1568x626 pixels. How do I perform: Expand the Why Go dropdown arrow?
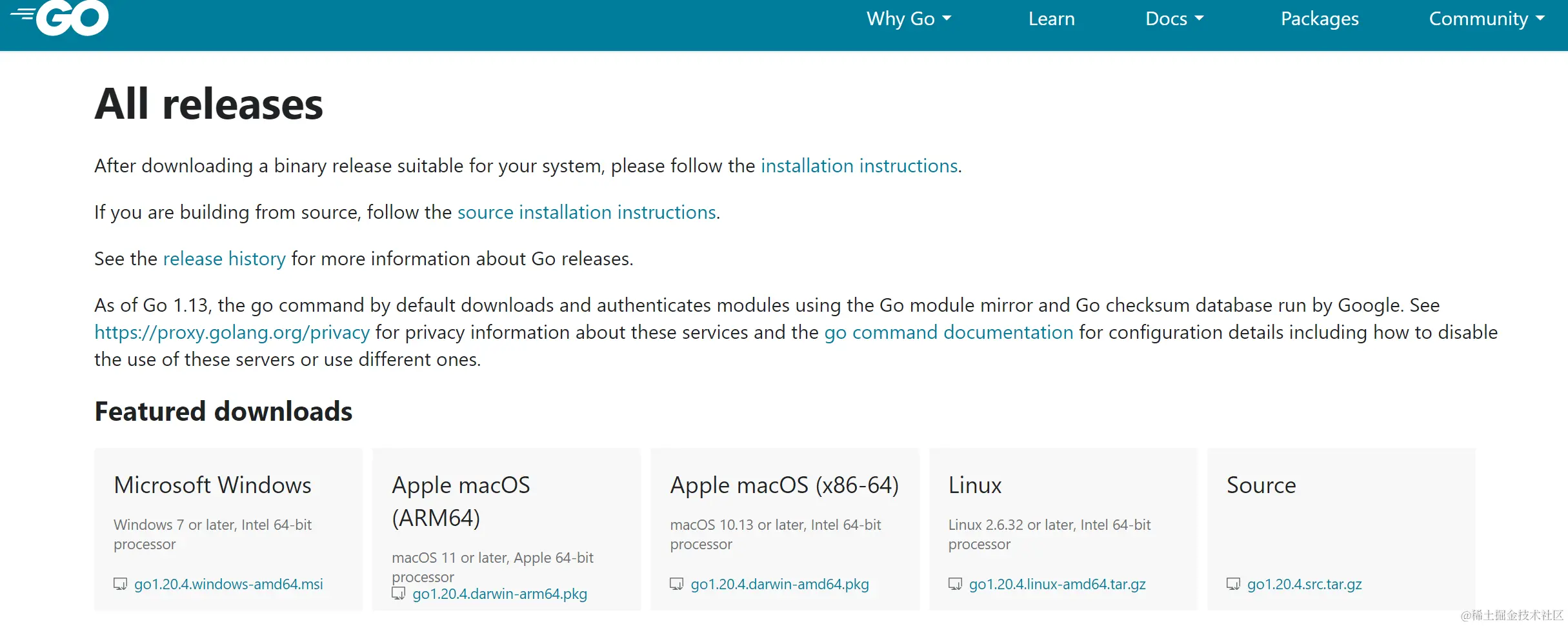947,19
